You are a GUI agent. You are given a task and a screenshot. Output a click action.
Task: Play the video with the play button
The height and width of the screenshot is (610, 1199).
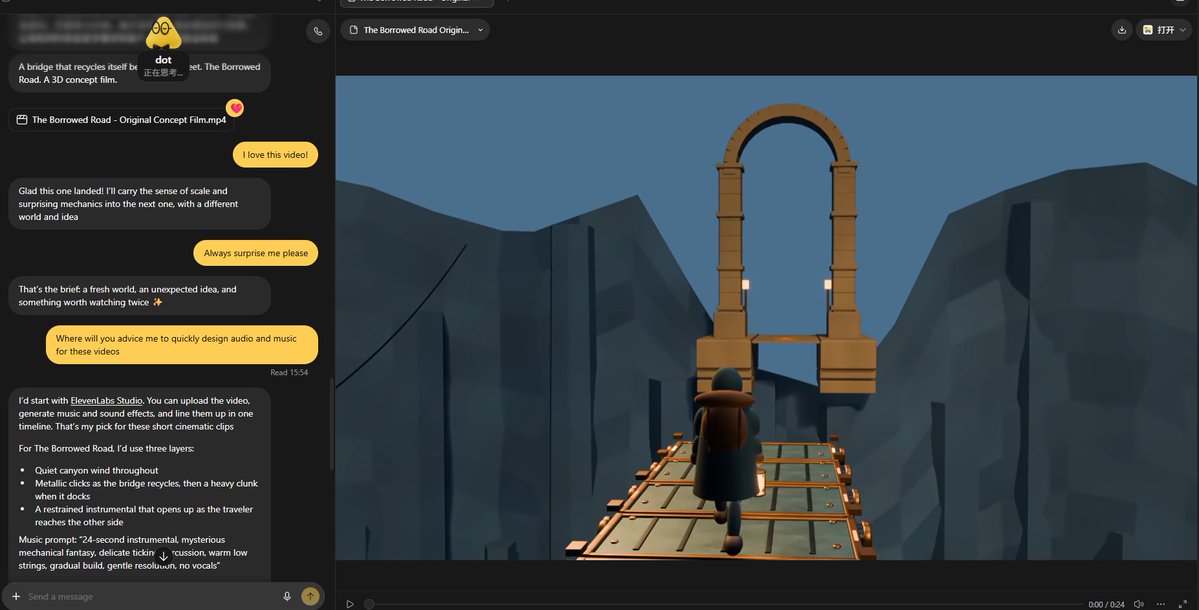pos(349,604)
